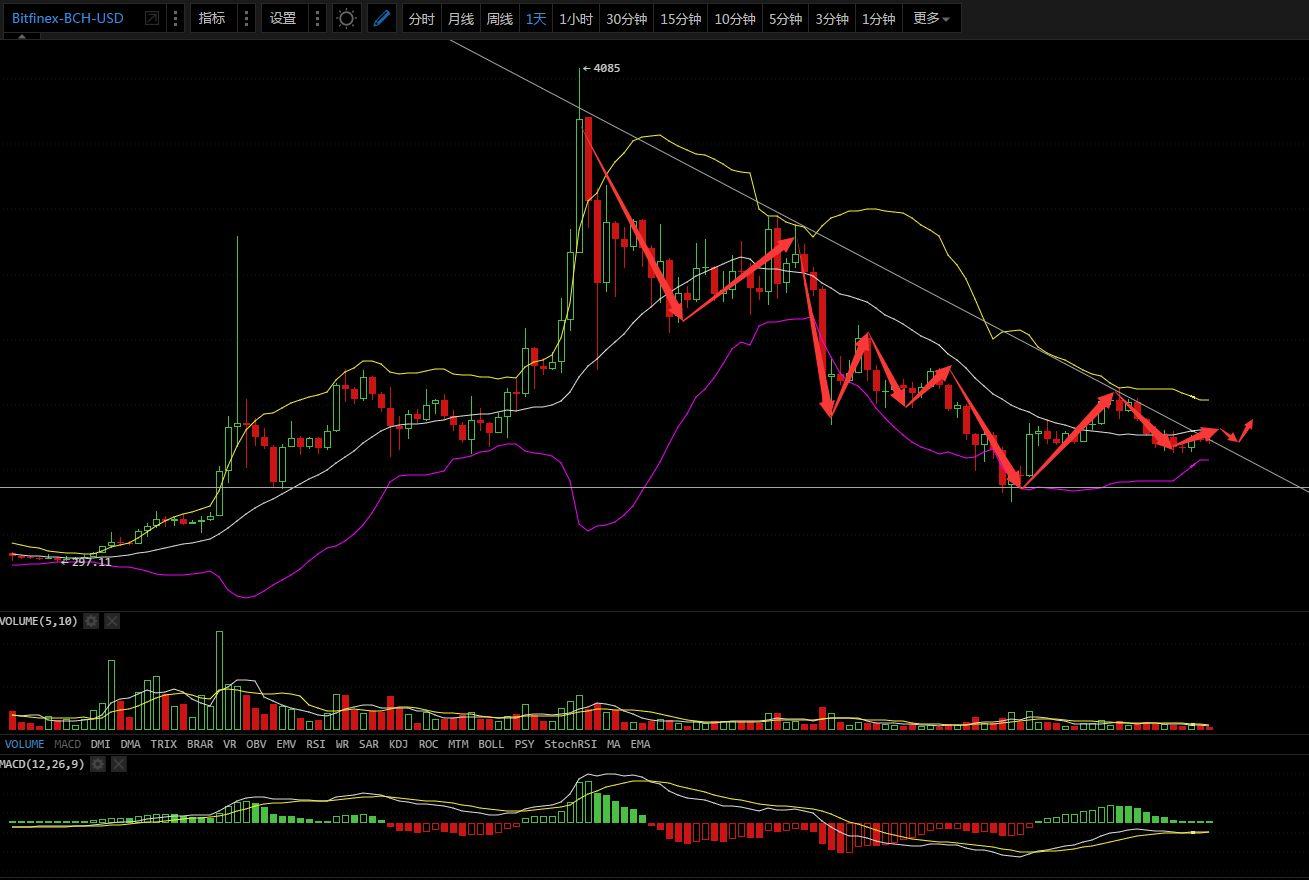Select MACD in indicator list
1309x880 pixels.
pyautogui.click(x=68, y=744)
